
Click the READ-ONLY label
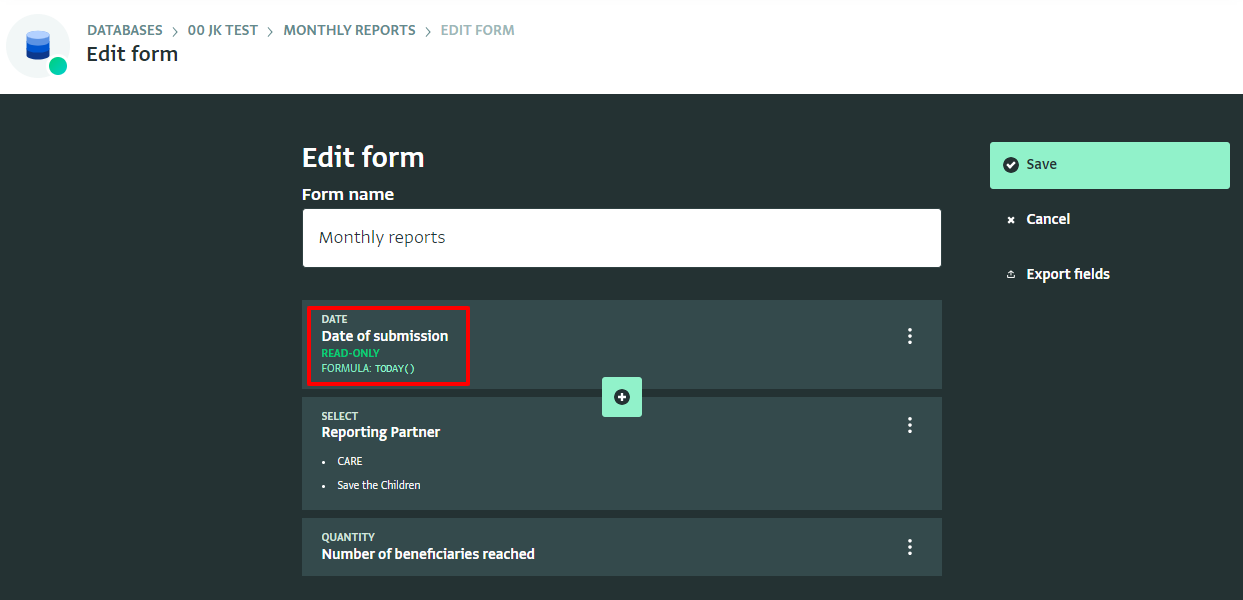pyautogui.click(x=351, y=353)
